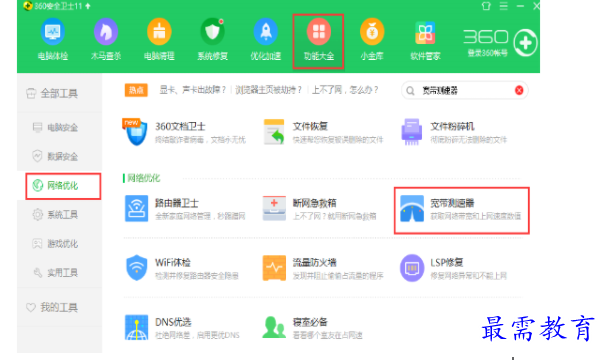Viewport: 603px width, 360px height.
Task: Open 系统修复 shield icon
Action: click(212, 32)
